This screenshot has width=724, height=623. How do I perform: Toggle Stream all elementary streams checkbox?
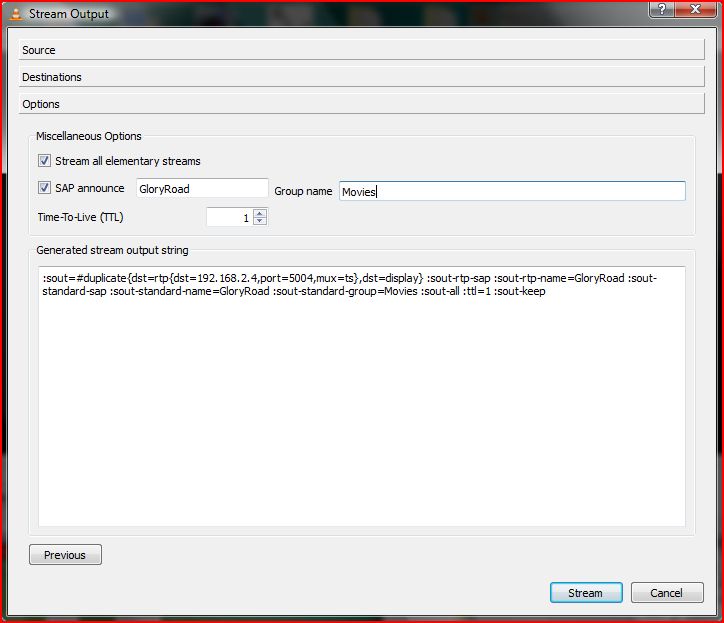(x=44, y=161)
